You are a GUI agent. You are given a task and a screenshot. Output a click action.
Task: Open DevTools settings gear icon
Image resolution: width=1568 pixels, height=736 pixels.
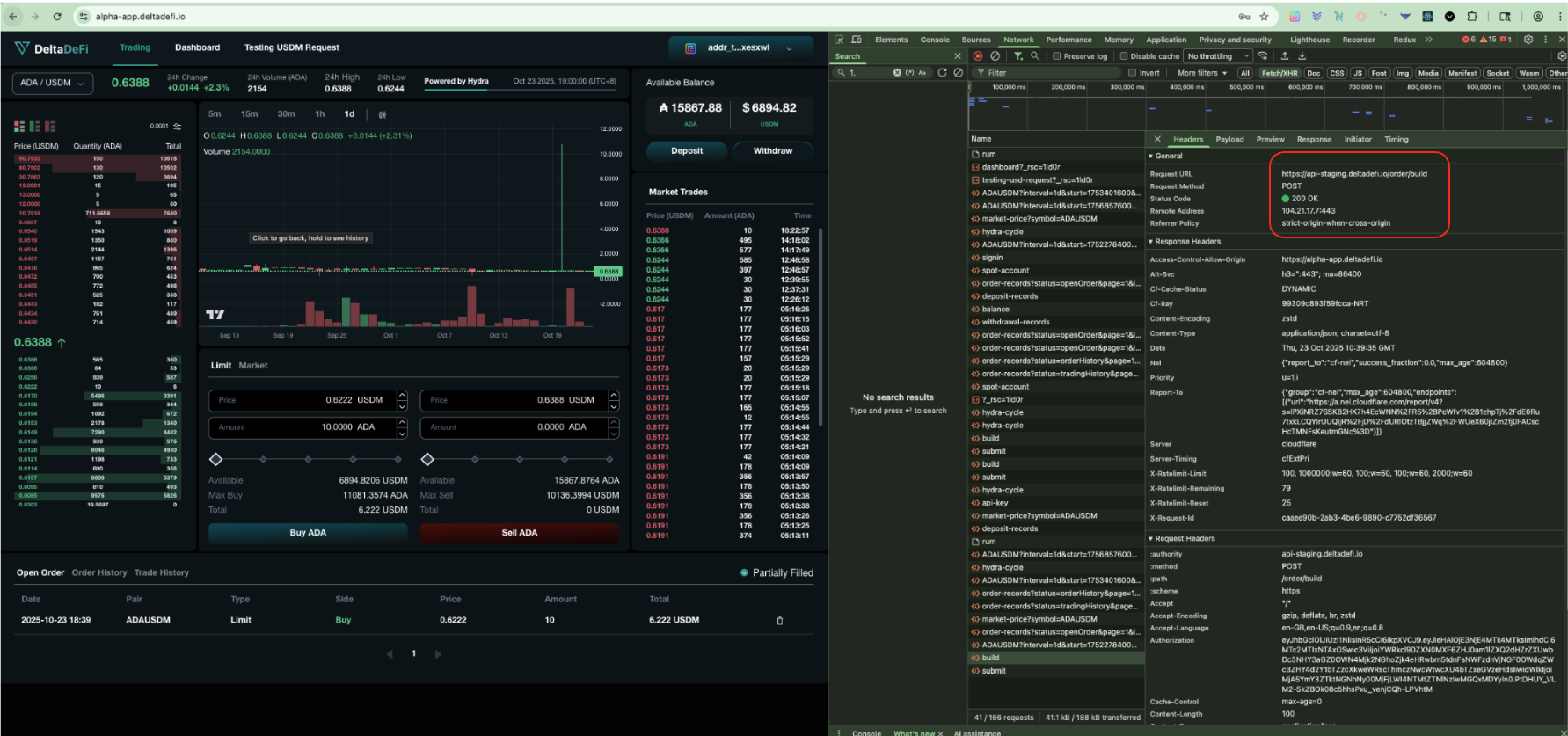point(1528,40)
